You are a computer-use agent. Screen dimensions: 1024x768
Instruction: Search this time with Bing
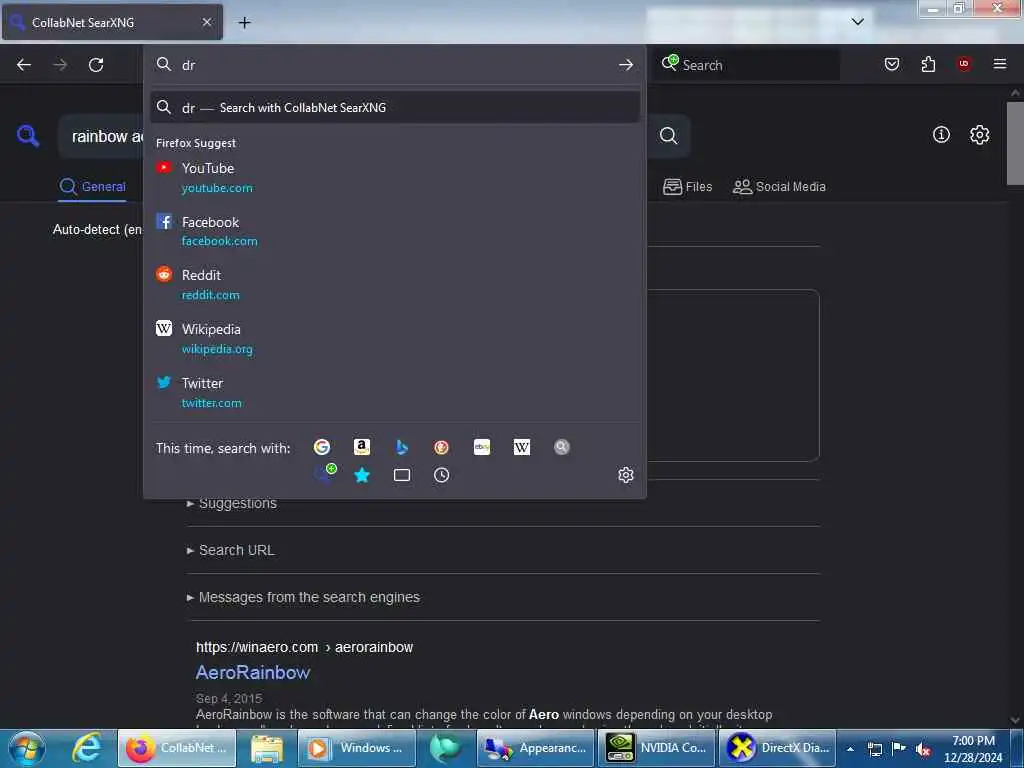(x=402, y=447)
